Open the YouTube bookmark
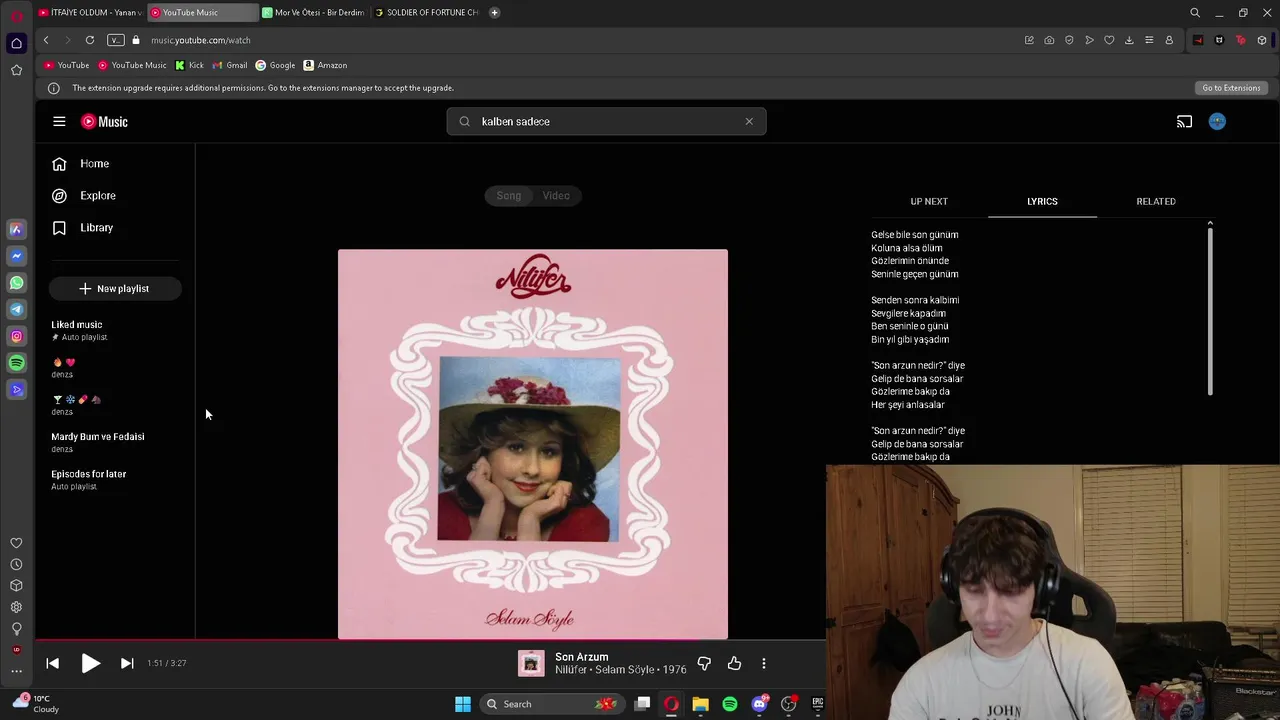This screenshot has width=1280, height=720. click(67, 65)
